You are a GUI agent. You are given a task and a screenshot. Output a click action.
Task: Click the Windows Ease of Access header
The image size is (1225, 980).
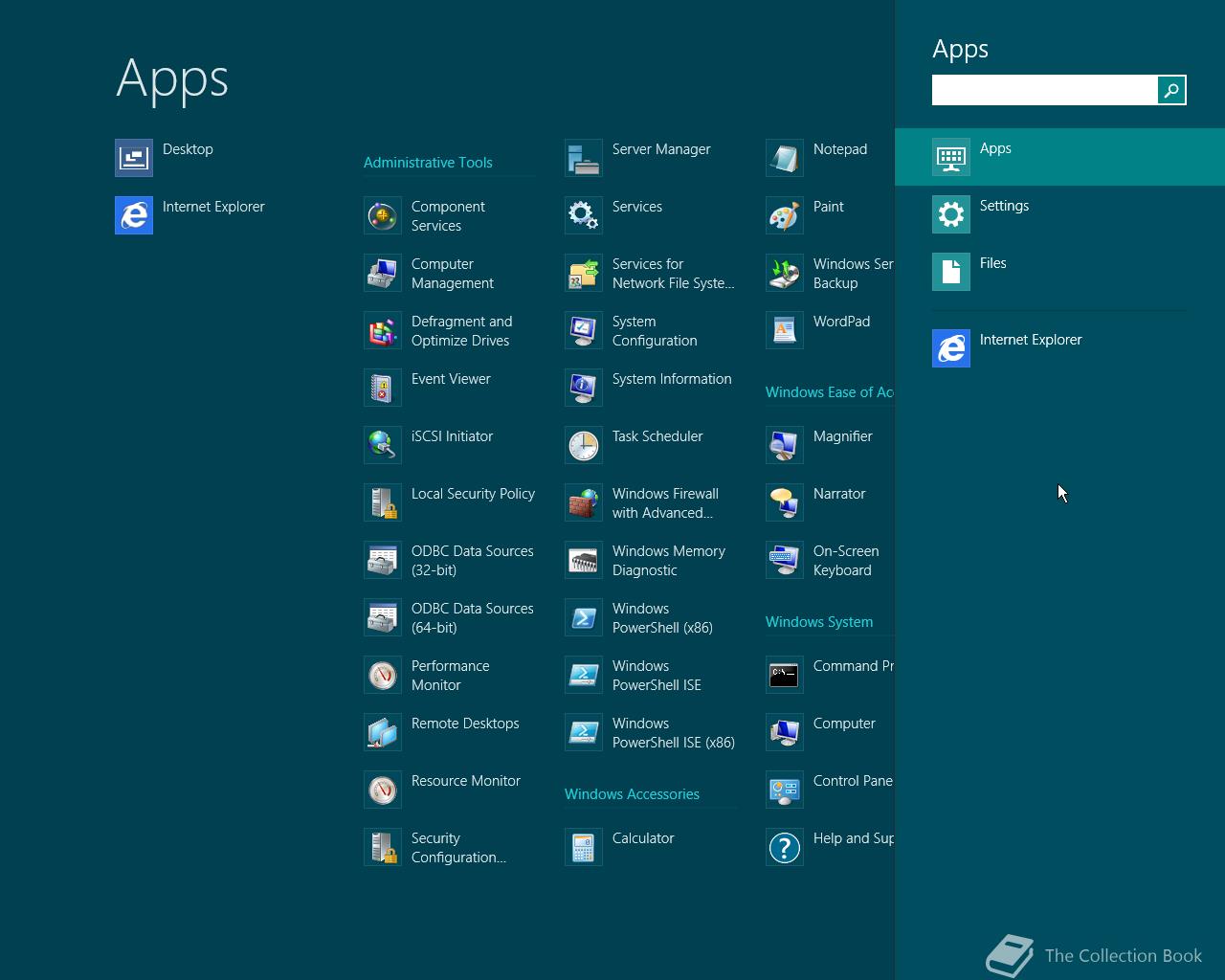click(830, 392)
